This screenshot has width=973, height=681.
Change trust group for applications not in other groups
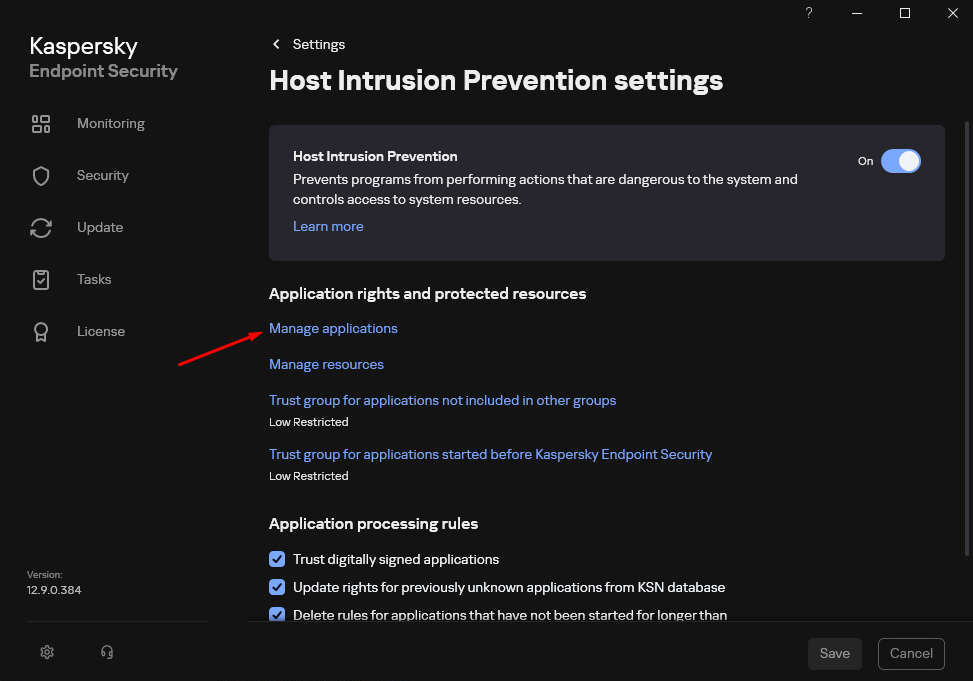[x=442, y=400]
